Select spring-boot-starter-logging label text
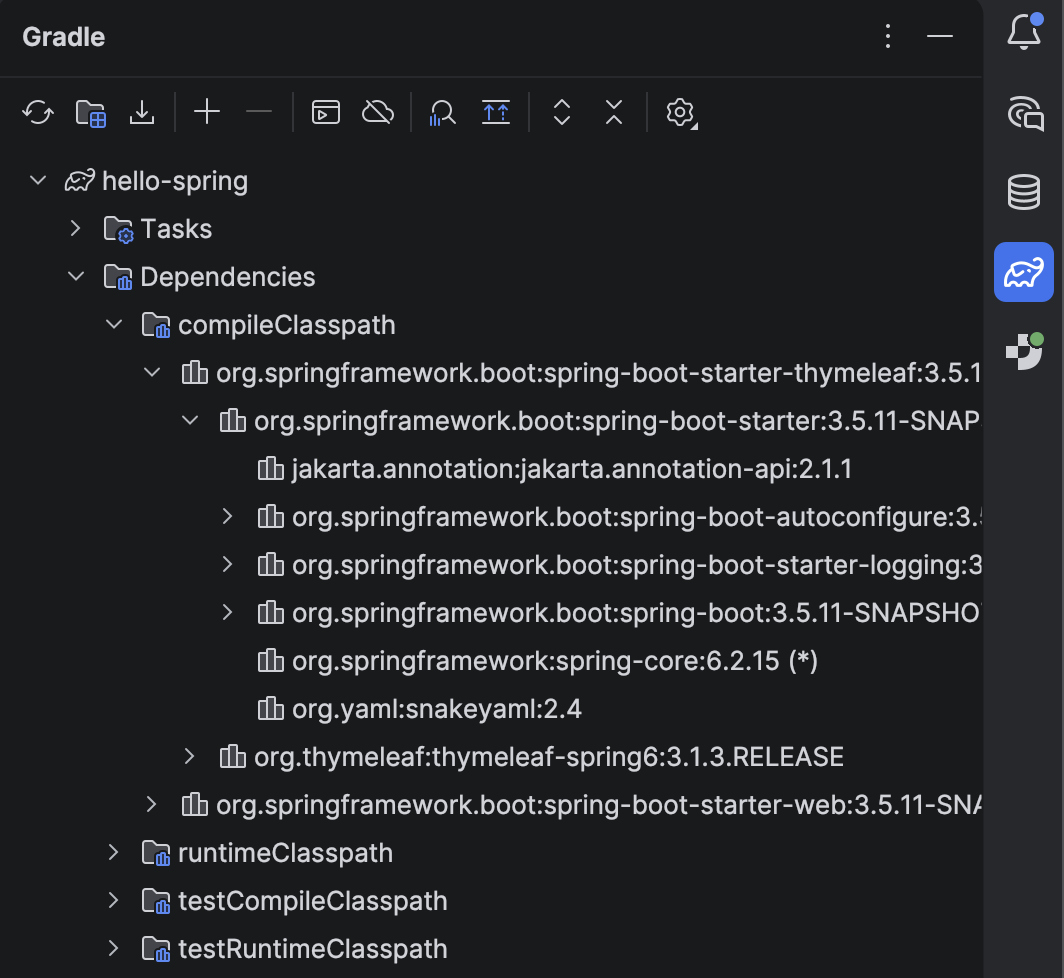The width and height of the screenshot is (1064, 978). 637,566
